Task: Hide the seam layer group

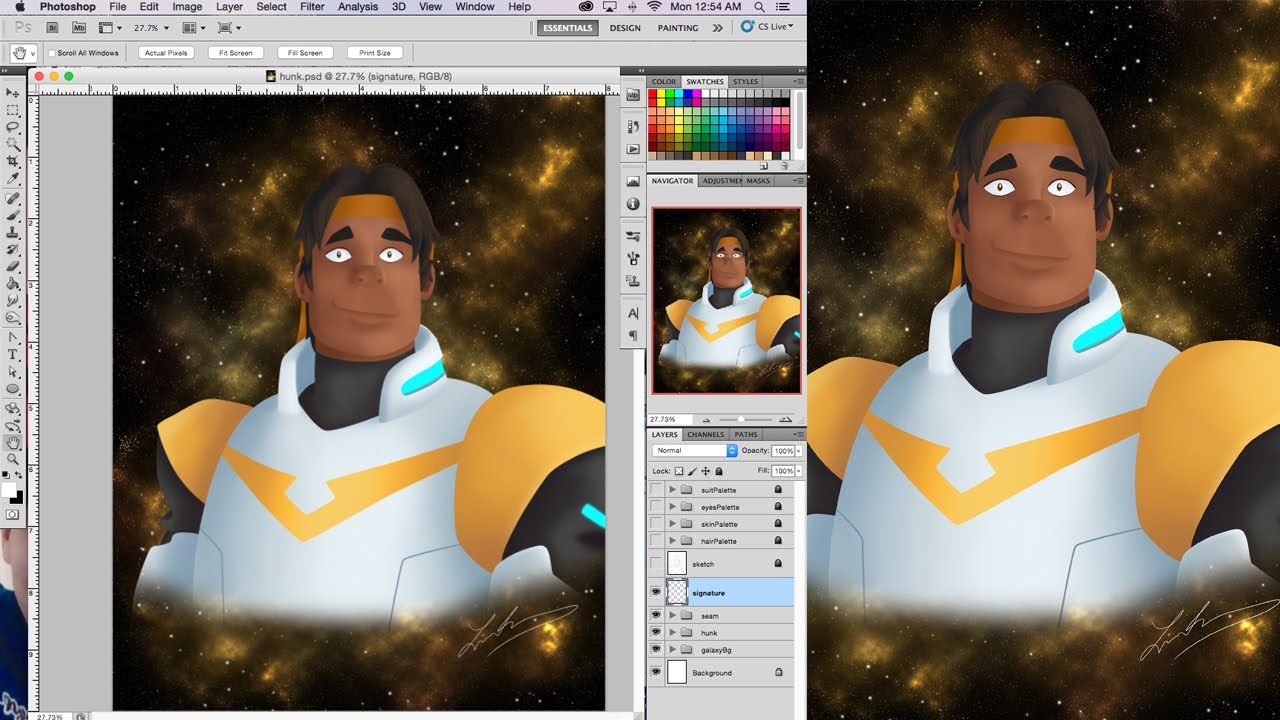Action: coord(656,616)
